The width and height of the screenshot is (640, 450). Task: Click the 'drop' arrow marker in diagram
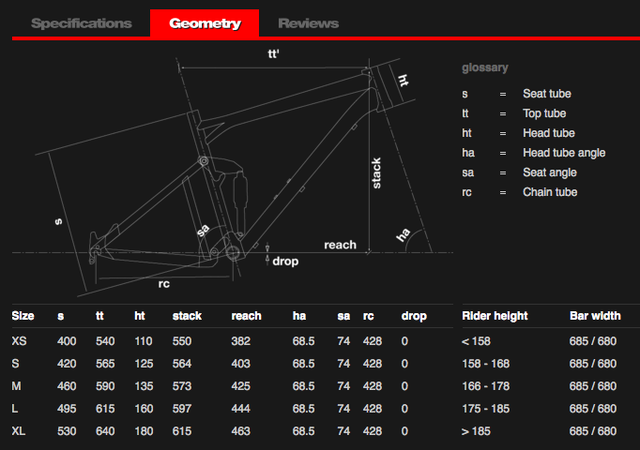click(x=267, y=252)
